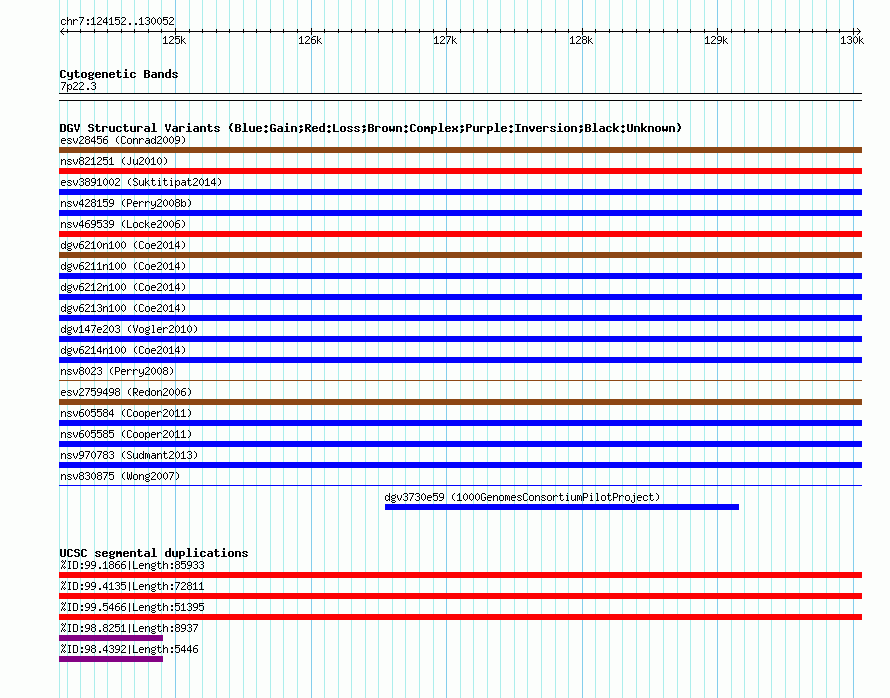Select the 7p22.3 band label
890x698 pixels.
(x=78, y=86)
